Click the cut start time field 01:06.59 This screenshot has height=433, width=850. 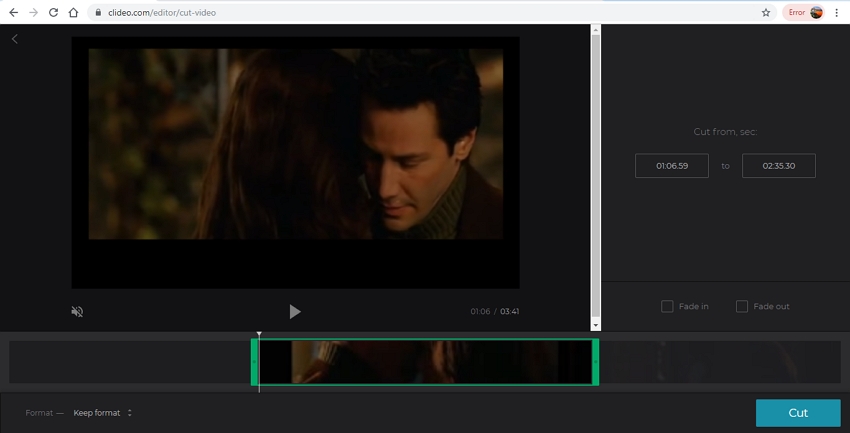click(x=672, y=166)
